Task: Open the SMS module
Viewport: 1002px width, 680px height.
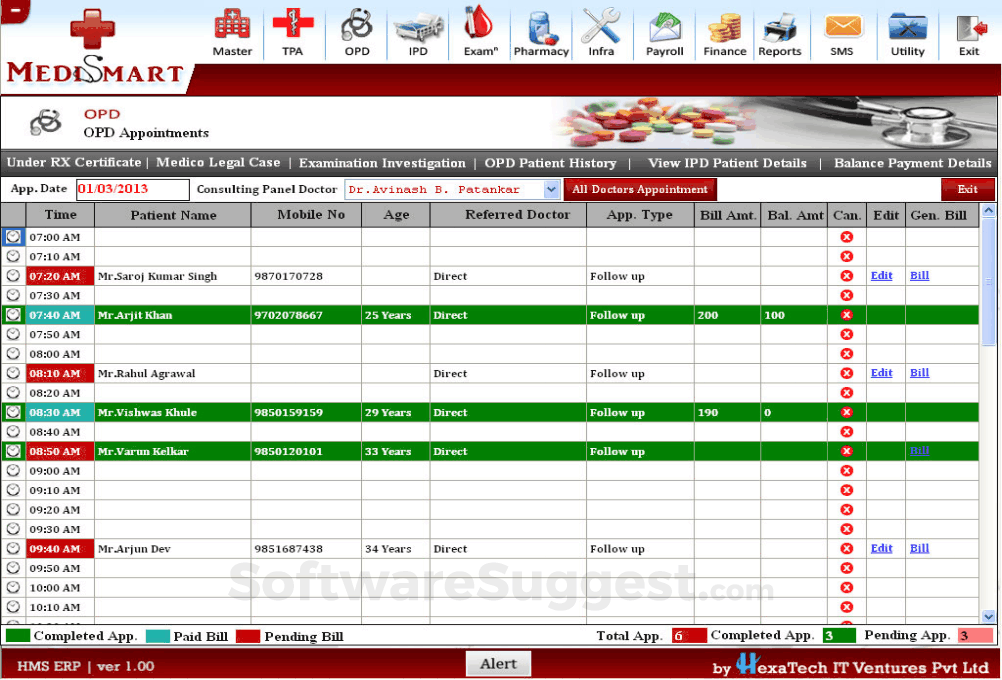Action: pyautogui.click(x=843, y=32)
